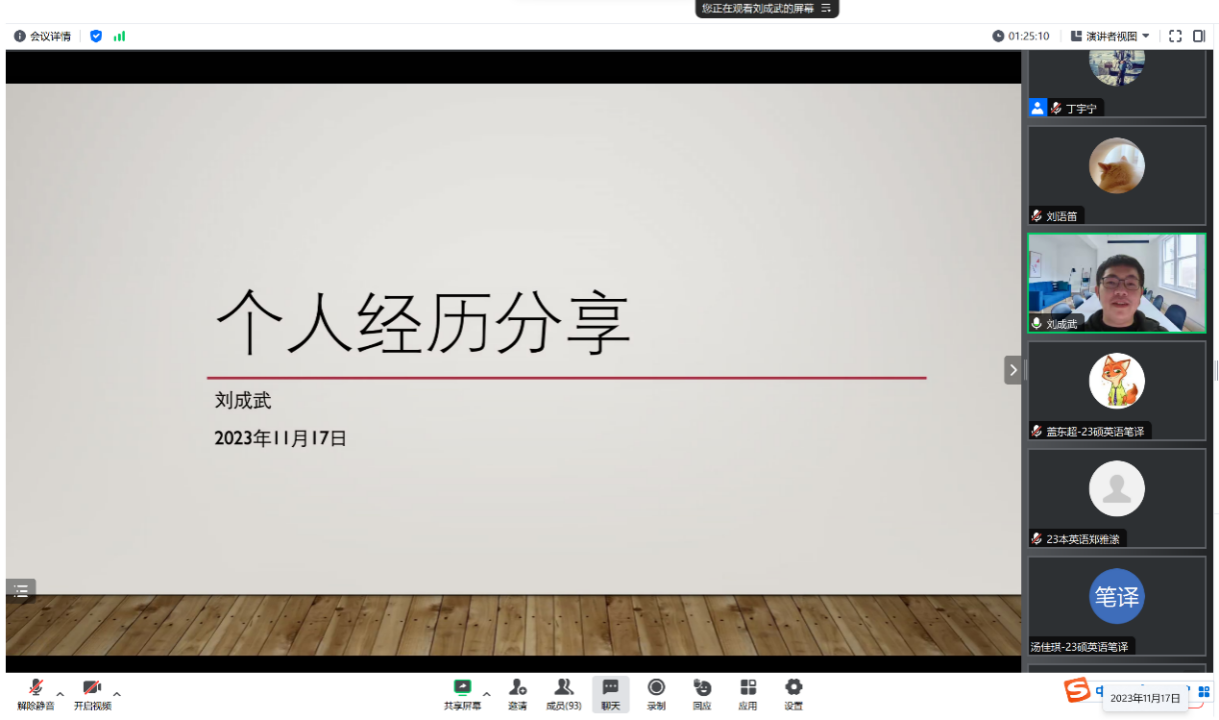Screen dimensions: 1219x720
Task: Collapse participant video panel with side arrow
Action: [1013, 370]
